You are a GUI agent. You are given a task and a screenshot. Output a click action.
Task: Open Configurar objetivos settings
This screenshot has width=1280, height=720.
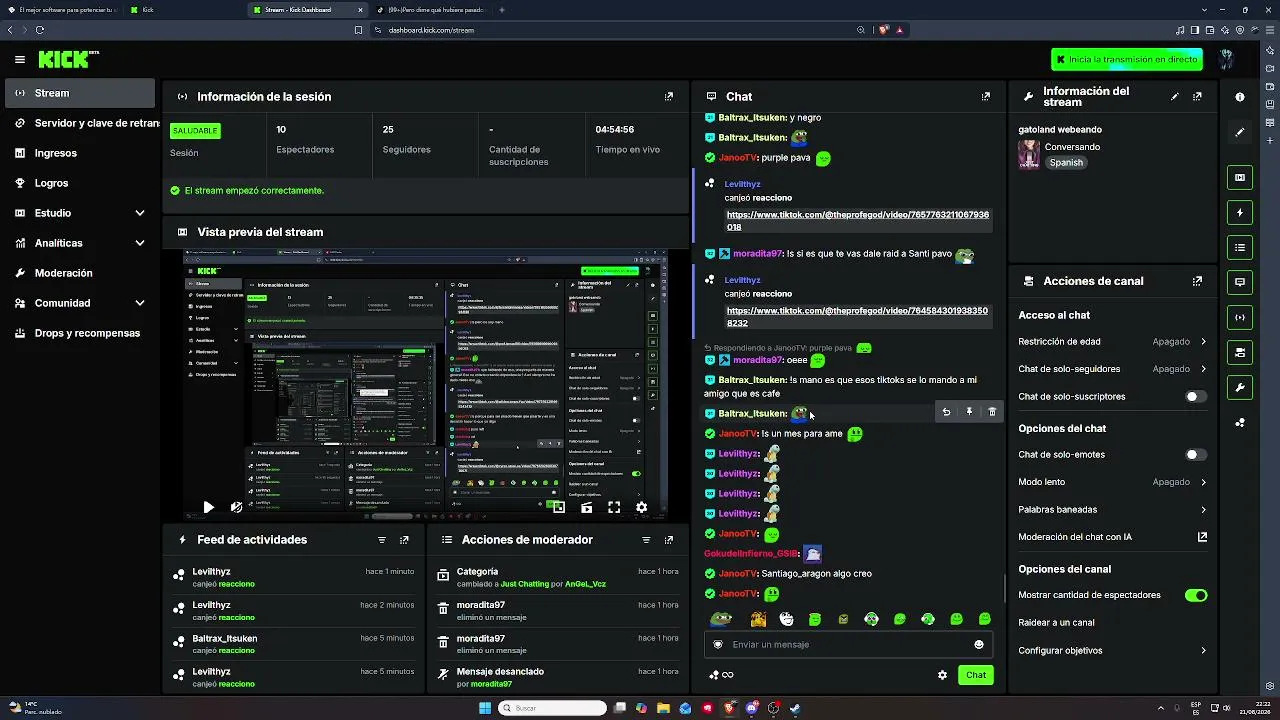[1112, 651]
